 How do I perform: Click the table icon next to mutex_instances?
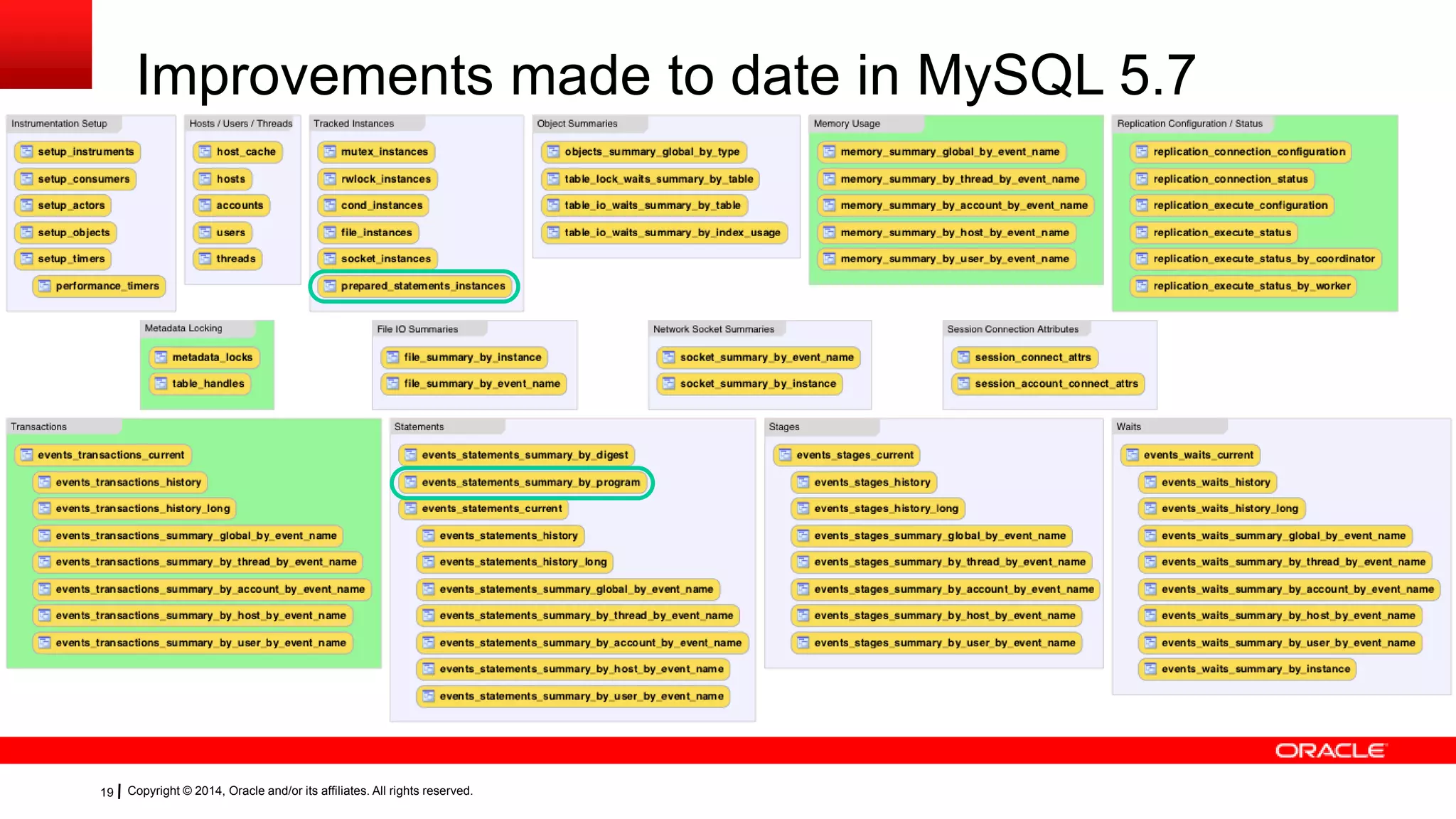330,151
